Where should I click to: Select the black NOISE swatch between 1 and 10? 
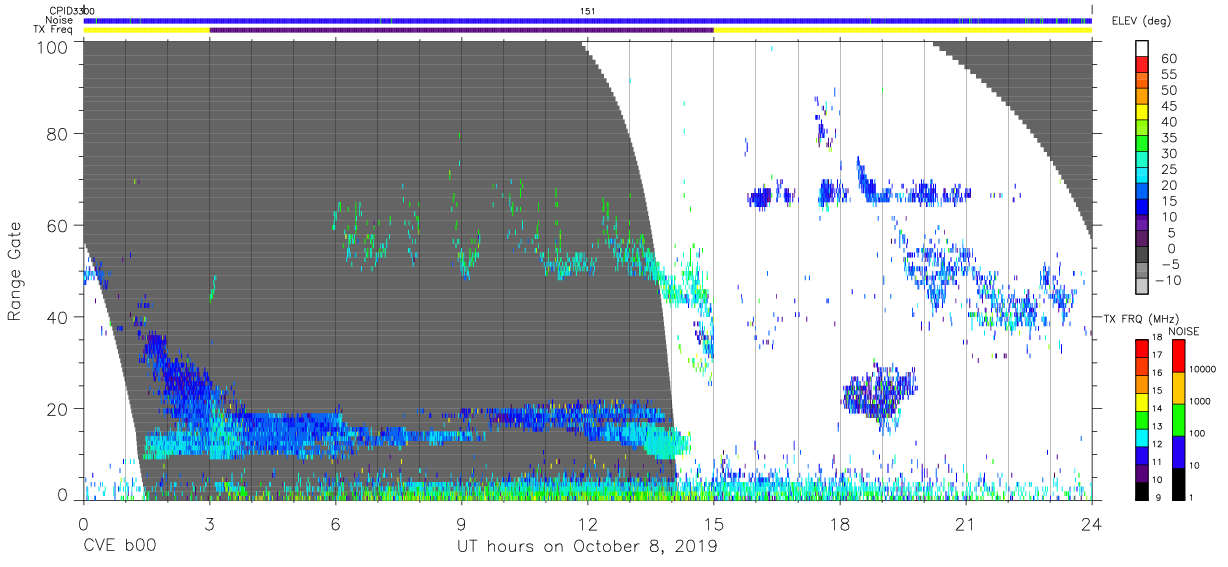coord(1179,482)
